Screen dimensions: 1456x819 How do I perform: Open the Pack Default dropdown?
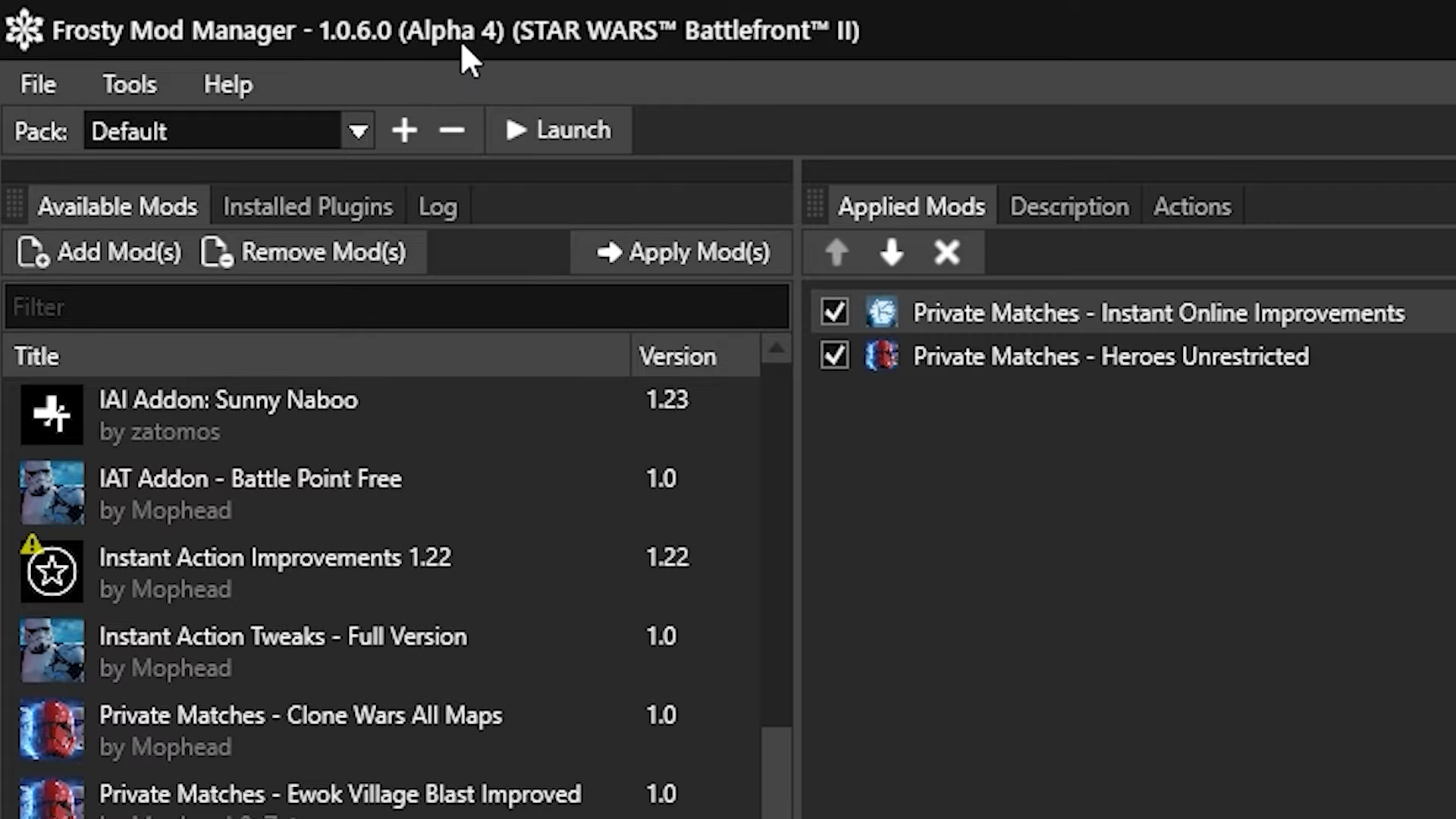pos(358,131)
